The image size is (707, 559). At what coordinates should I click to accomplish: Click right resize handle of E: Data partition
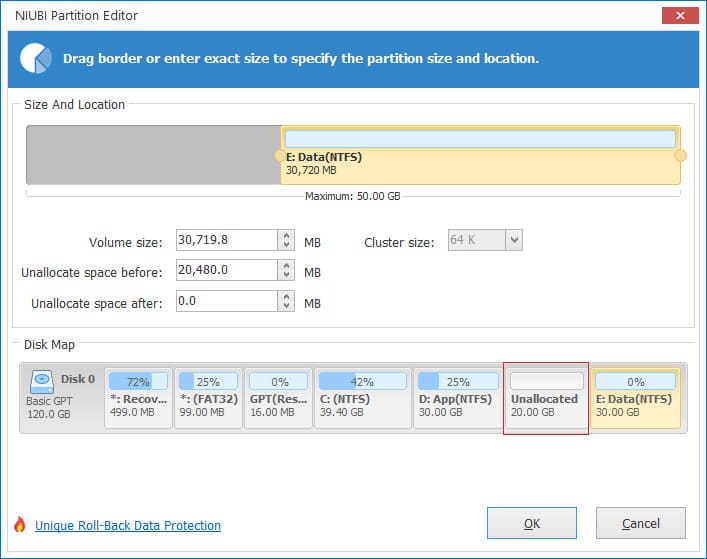(x=681, y=156)
